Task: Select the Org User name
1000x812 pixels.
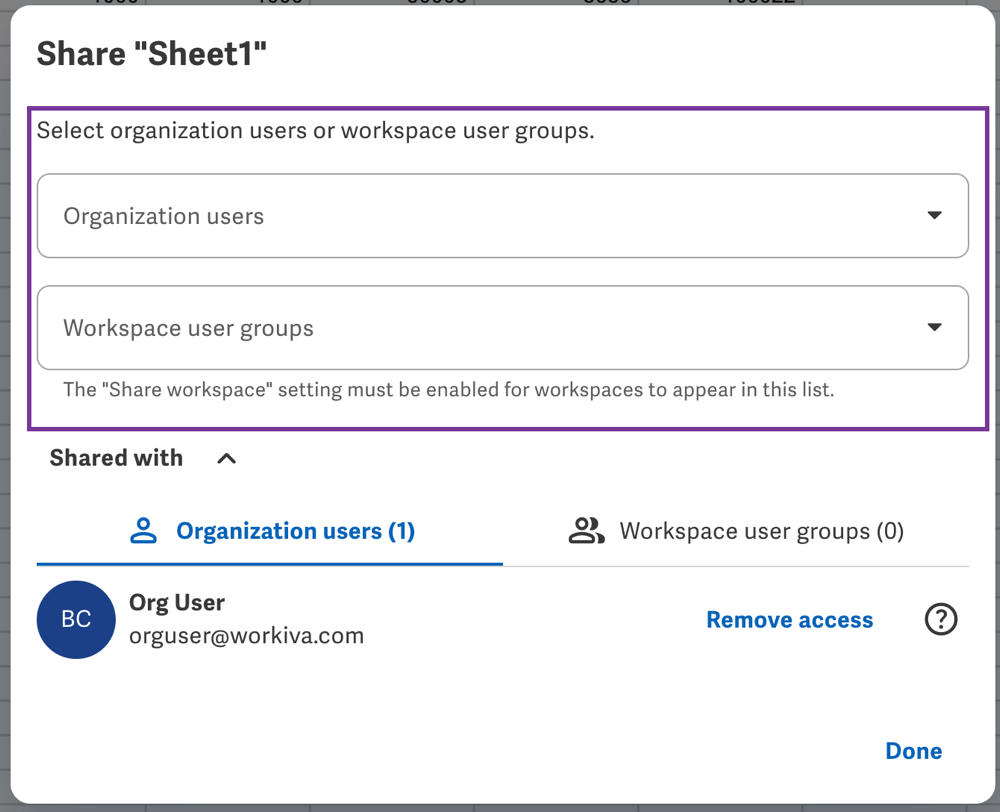Action: click(x=177, y=602)
